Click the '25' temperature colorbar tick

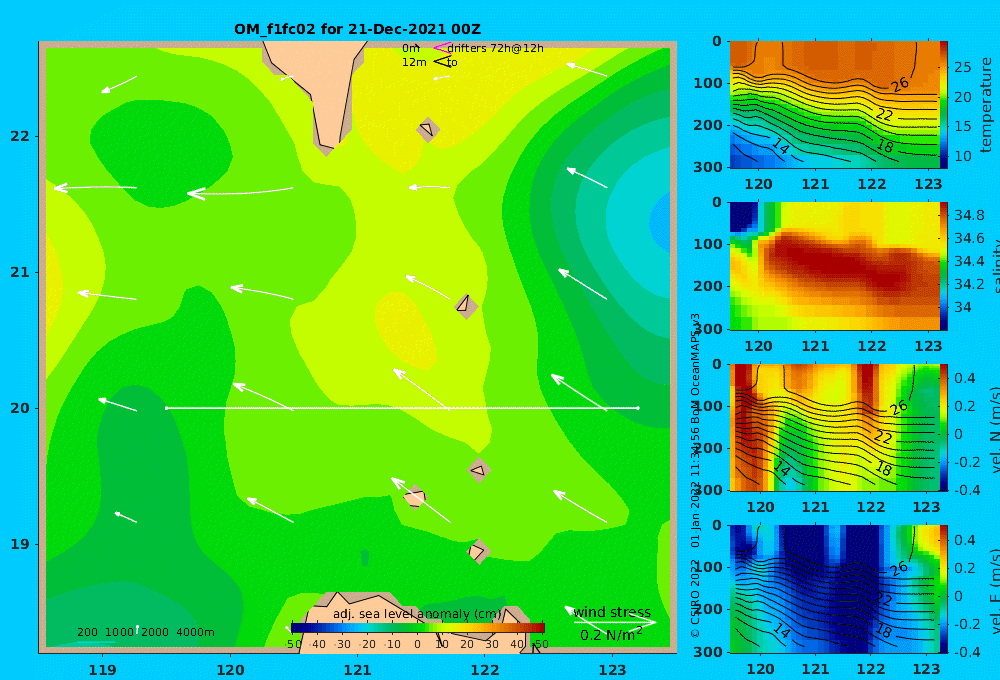point(963,67)
